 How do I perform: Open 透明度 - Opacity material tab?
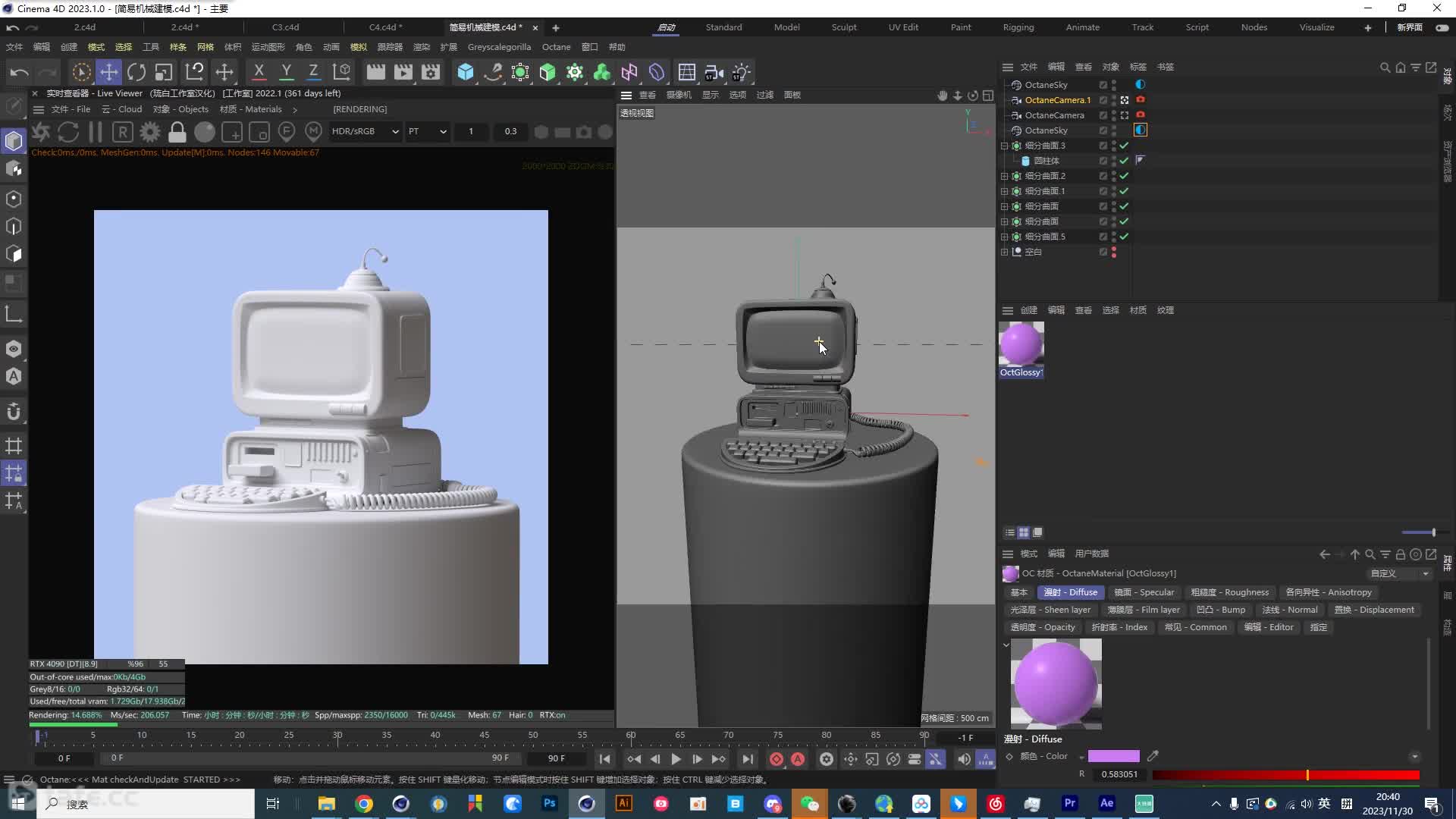(x=1042, y=627)
